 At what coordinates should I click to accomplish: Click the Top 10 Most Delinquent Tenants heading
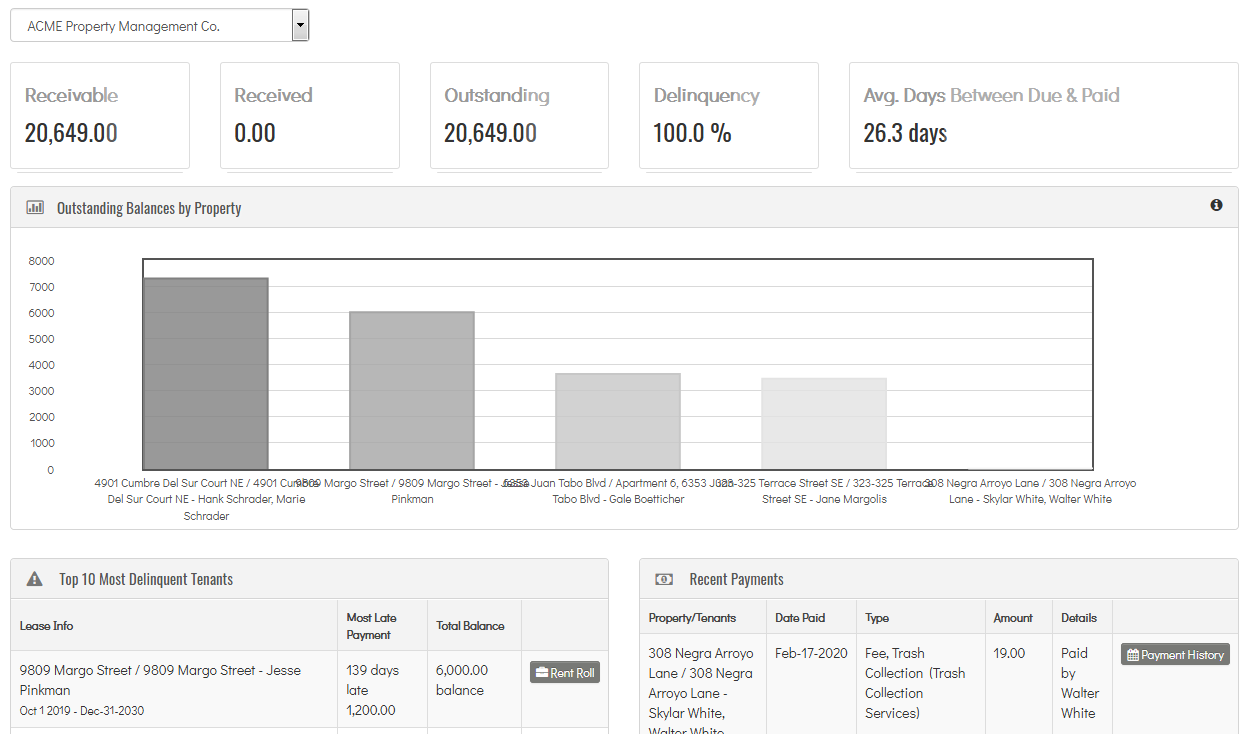click(146, 579)
